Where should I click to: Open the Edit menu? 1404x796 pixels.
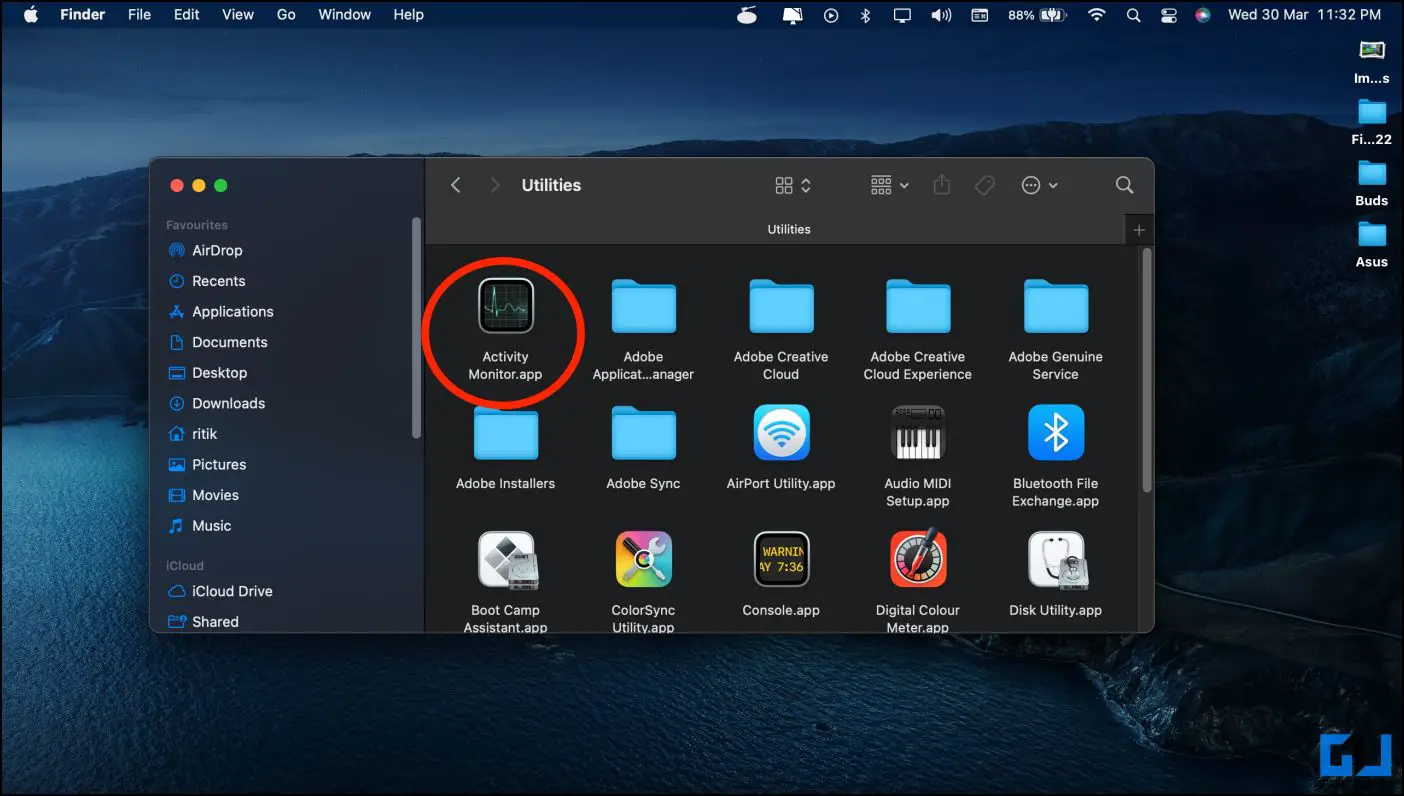pos(186,15)
